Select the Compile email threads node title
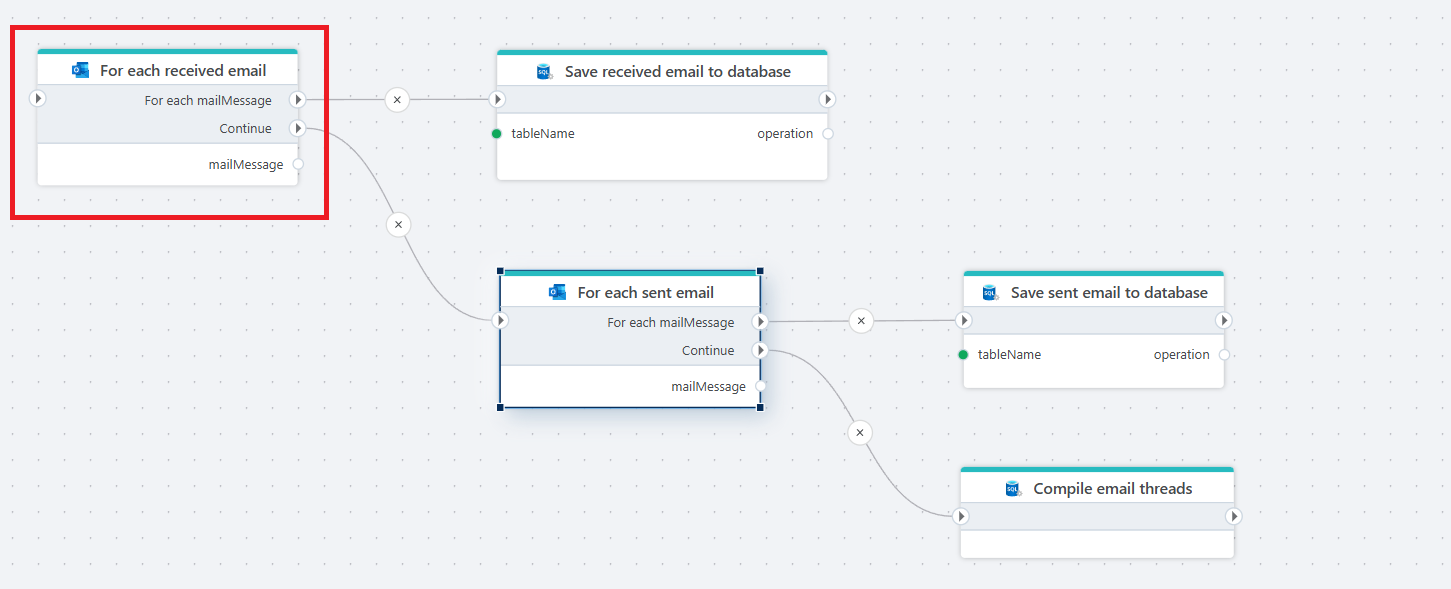Viewport: 1451px width, 589px height. tap(1112, 488)
